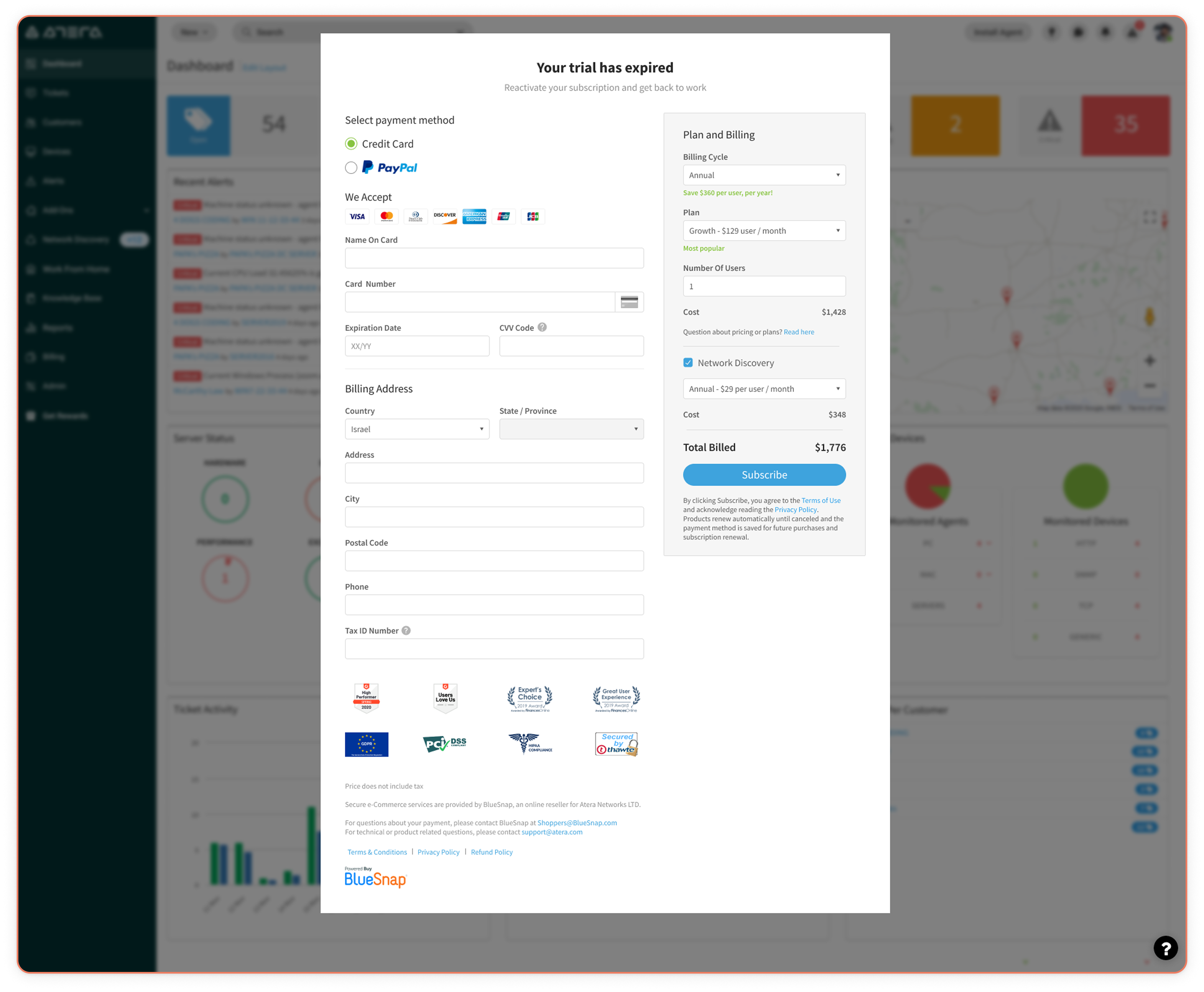1204x992 pixels.
Task: Click the Tax ID Number field
Action: (494, 649)
